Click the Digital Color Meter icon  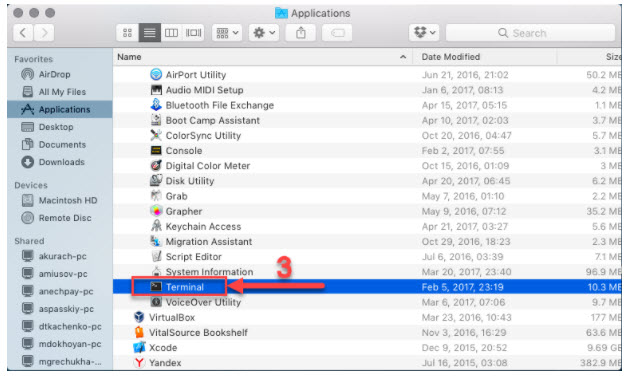[156, 165]
